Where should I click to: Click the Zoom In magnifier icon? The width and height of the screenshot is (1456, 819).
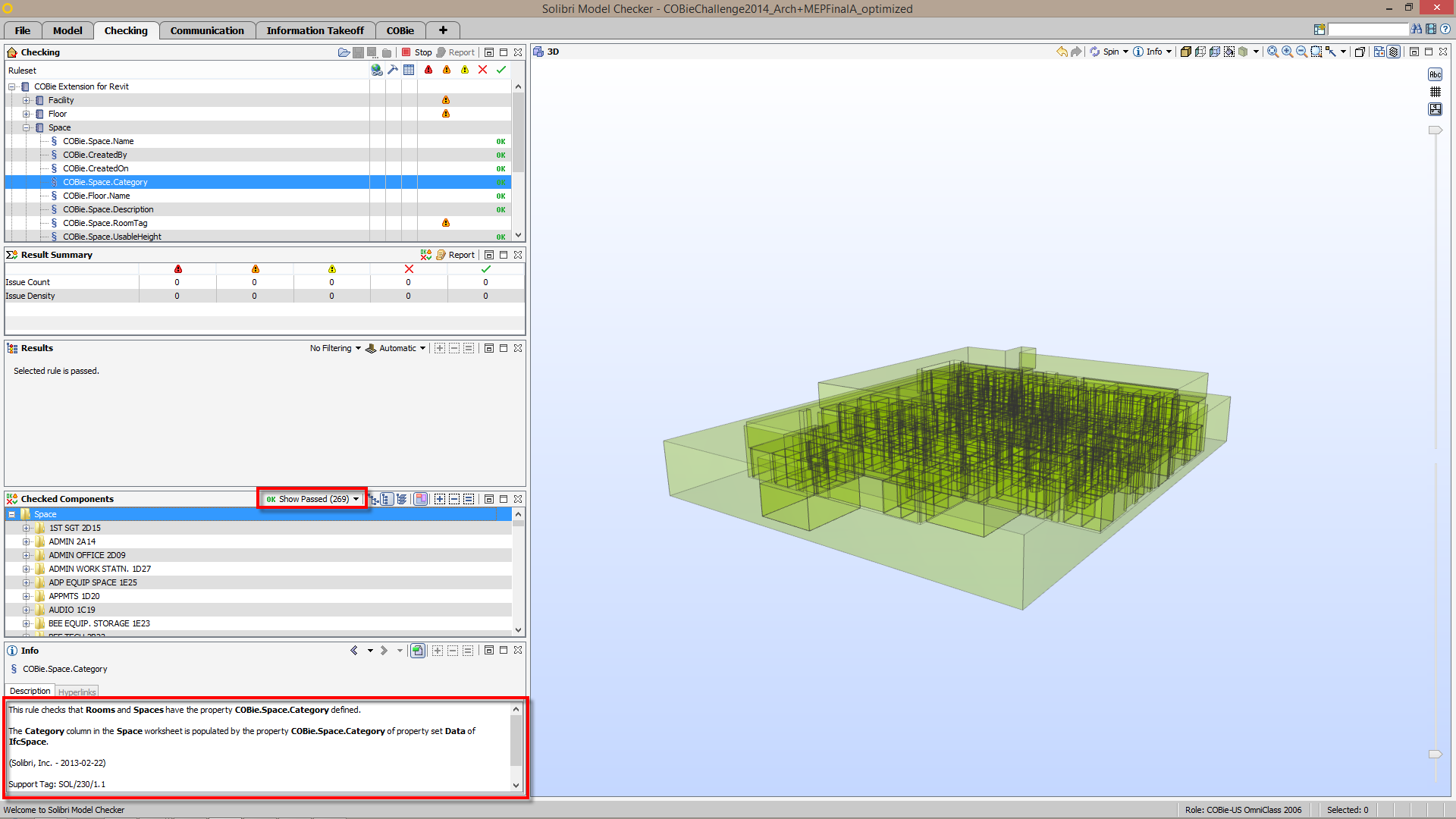pyautogui.click(x=1287, y=52)
